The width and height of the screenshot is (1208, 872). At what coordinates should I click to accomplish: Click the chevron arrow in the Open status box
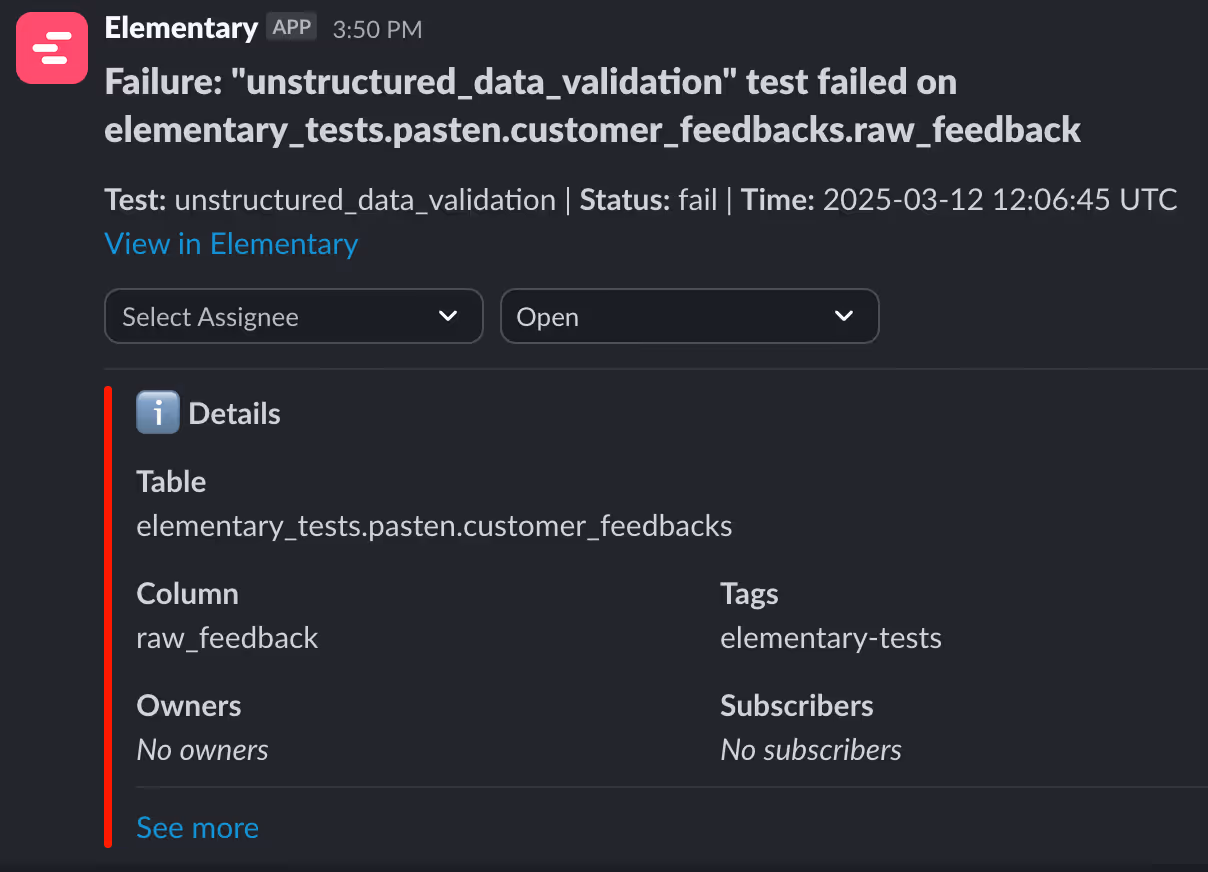point(844,316)
